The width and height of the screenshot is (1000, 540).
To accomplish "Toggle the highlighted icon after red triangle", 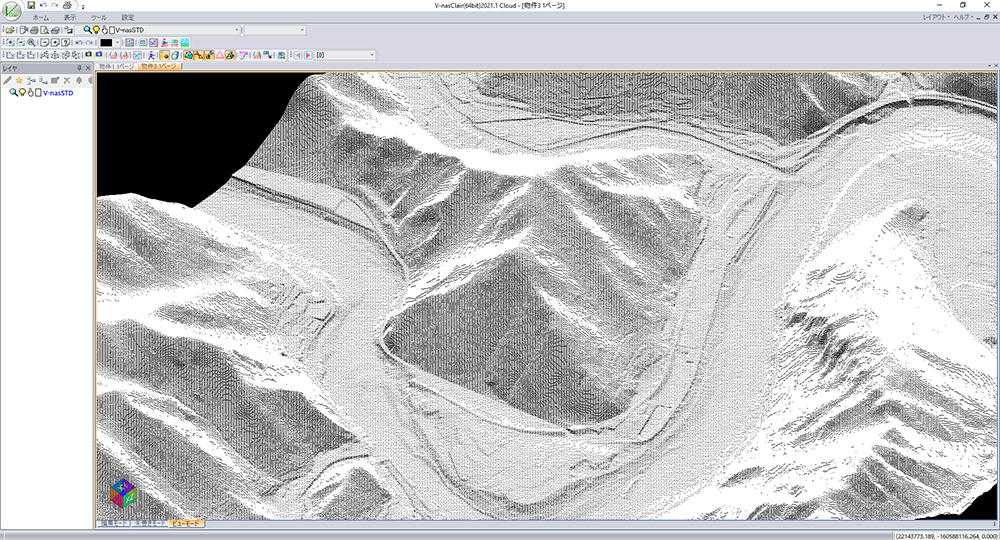I will (x=230, y=55).
